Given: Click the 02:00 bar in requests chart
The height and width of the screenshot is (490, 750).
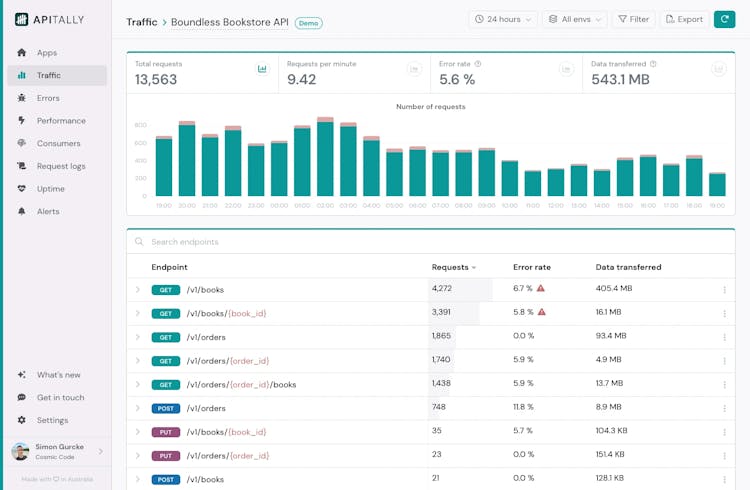Looking at the screenshot, I should (325, 158).
